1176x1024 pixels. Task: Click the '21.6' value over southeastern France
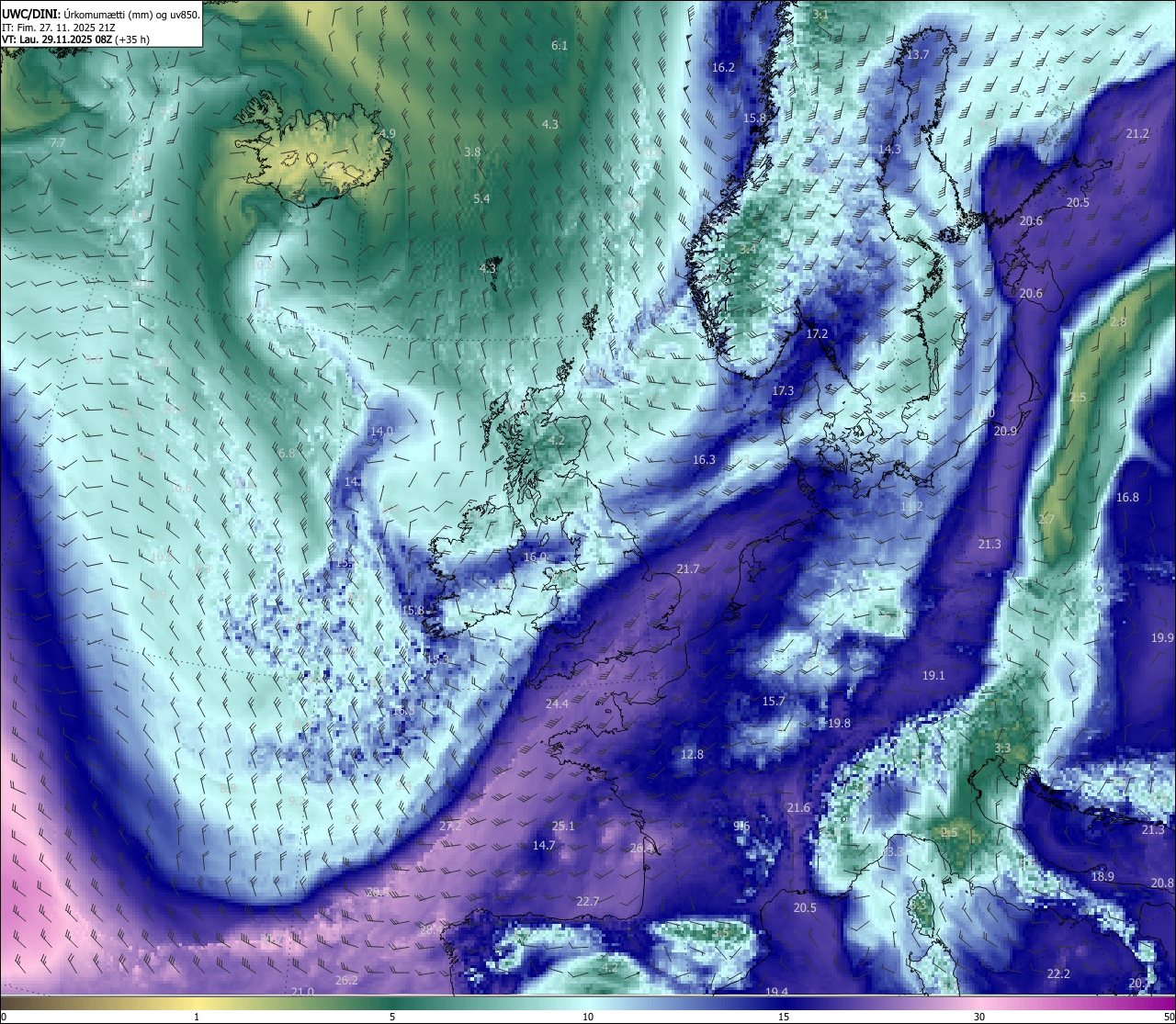(x=798, y=807)
